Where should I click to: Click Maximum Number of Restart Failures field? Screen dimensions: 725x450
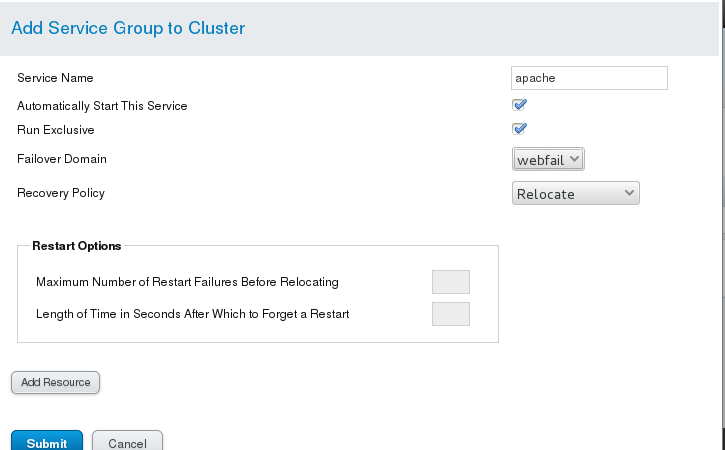pyautogui.click(x=451, y=282)
